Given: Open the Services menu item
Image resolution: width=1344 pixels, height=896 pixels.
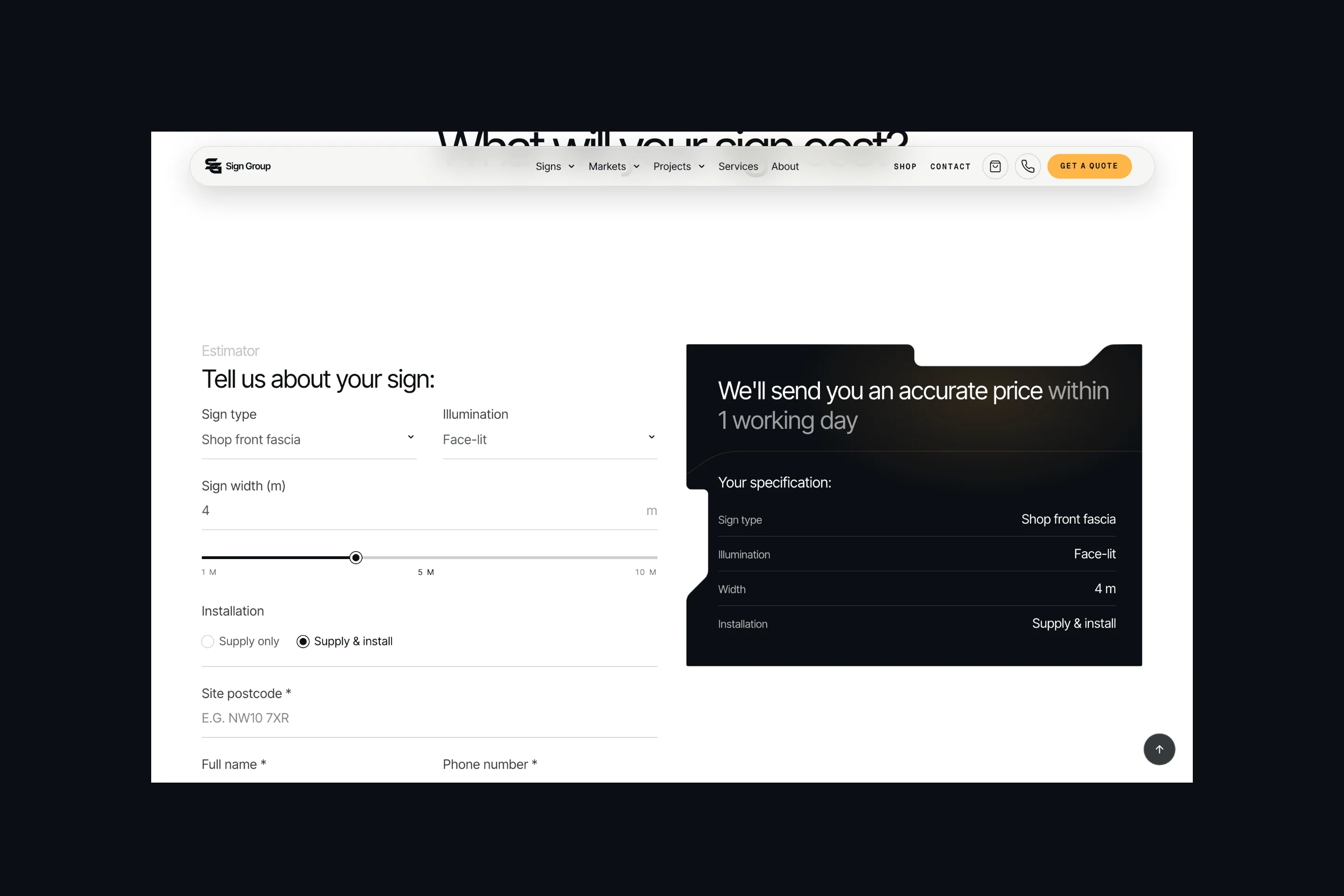Looking at the screenshot, I should (738, 166).
